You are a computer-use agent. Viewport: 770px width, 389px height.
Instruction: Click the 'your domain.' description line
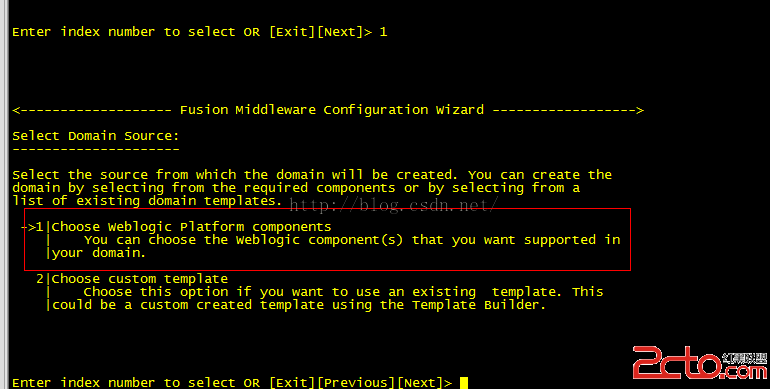tap(99, 253)
